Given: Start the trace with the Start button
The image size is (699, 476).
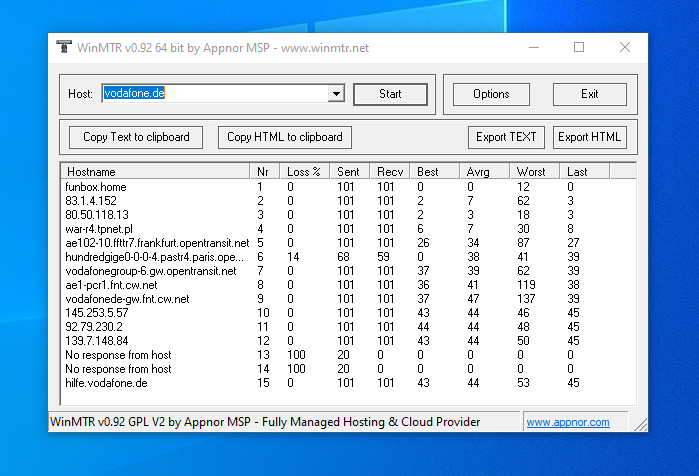Looking at the screenshot, I should [x=390, y=94].
